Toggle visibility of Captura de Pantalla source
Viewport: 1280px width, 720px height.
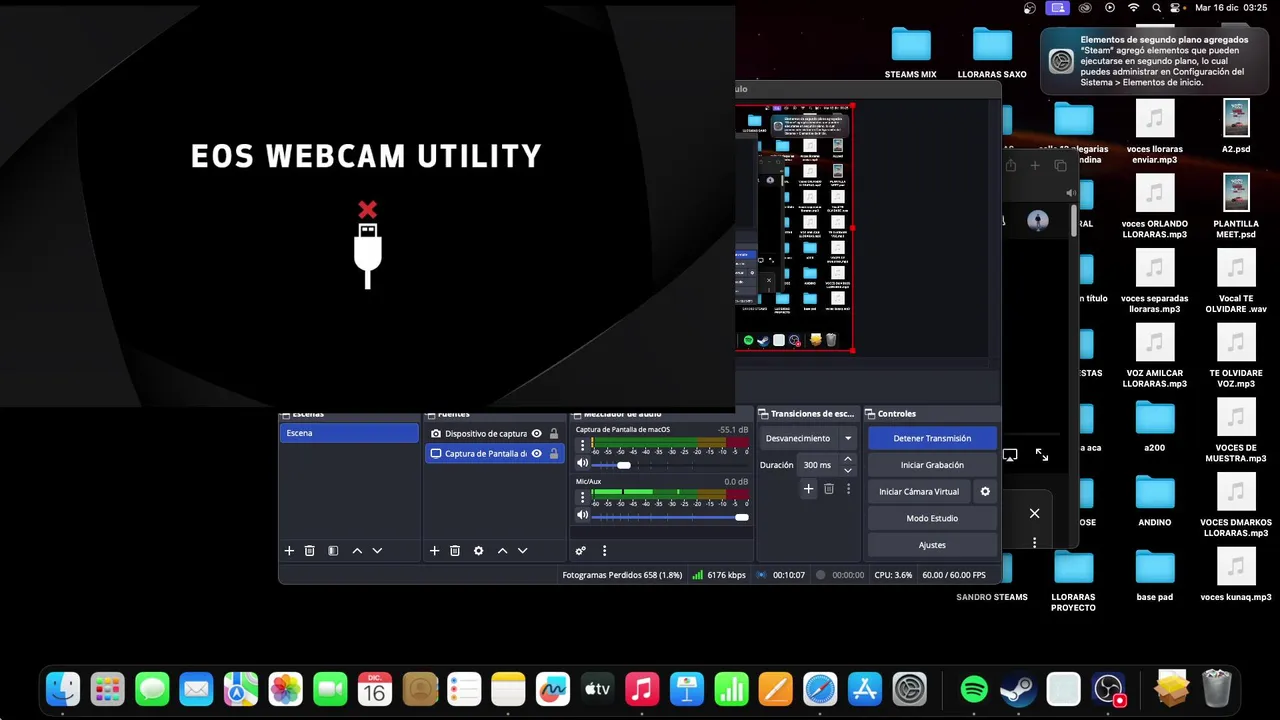[x=537, y=454]
